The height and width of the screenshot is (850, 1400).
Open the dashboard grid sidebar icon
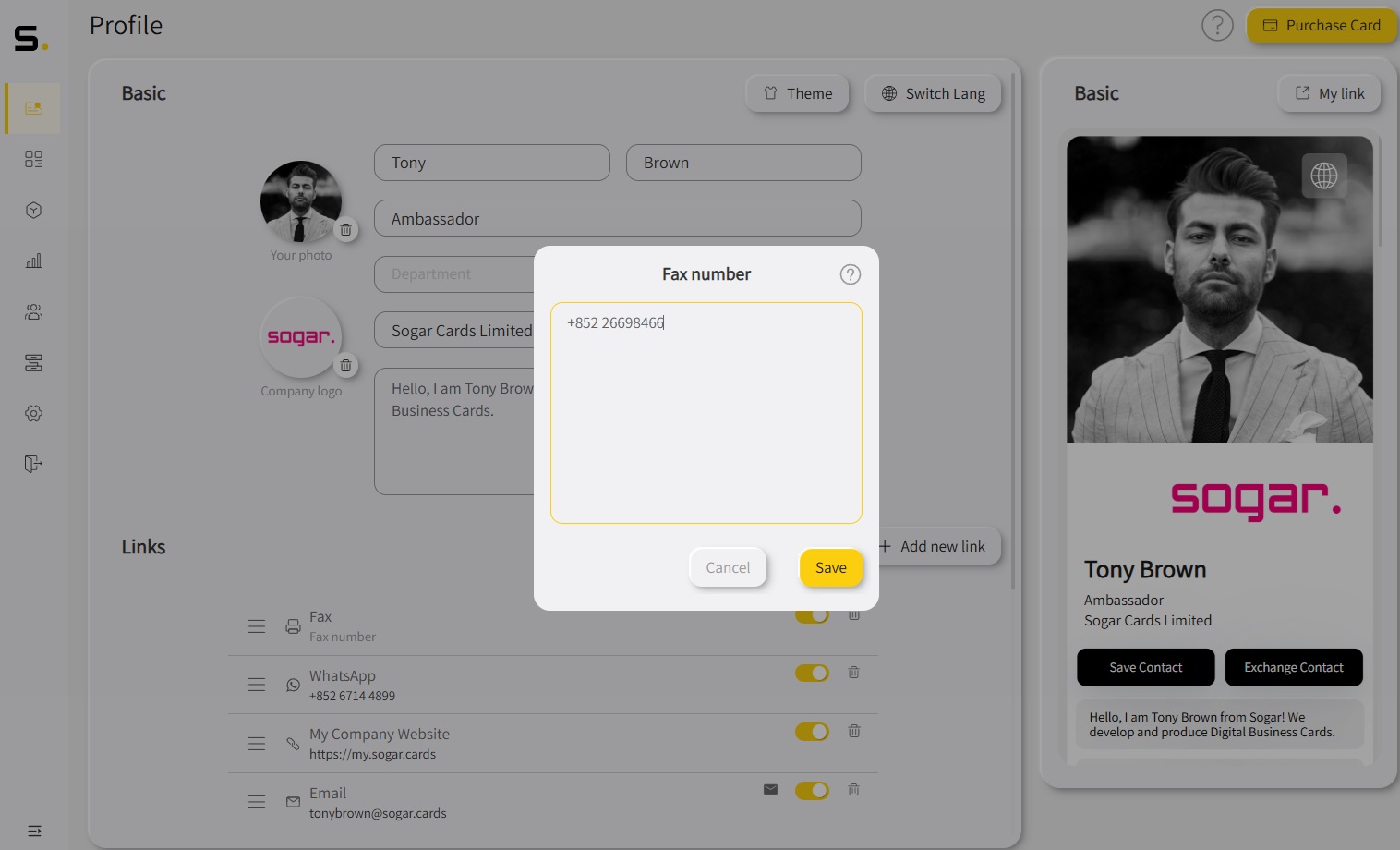click(x=33, y=159)
